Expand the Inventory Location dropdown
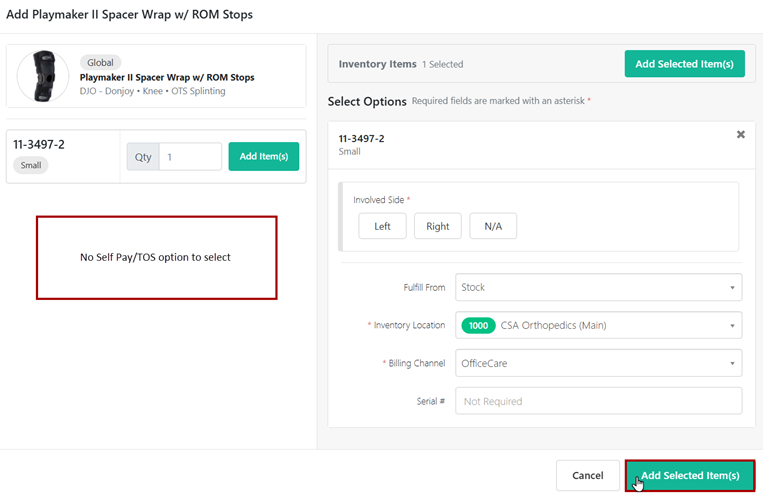 tap(598, 325)
